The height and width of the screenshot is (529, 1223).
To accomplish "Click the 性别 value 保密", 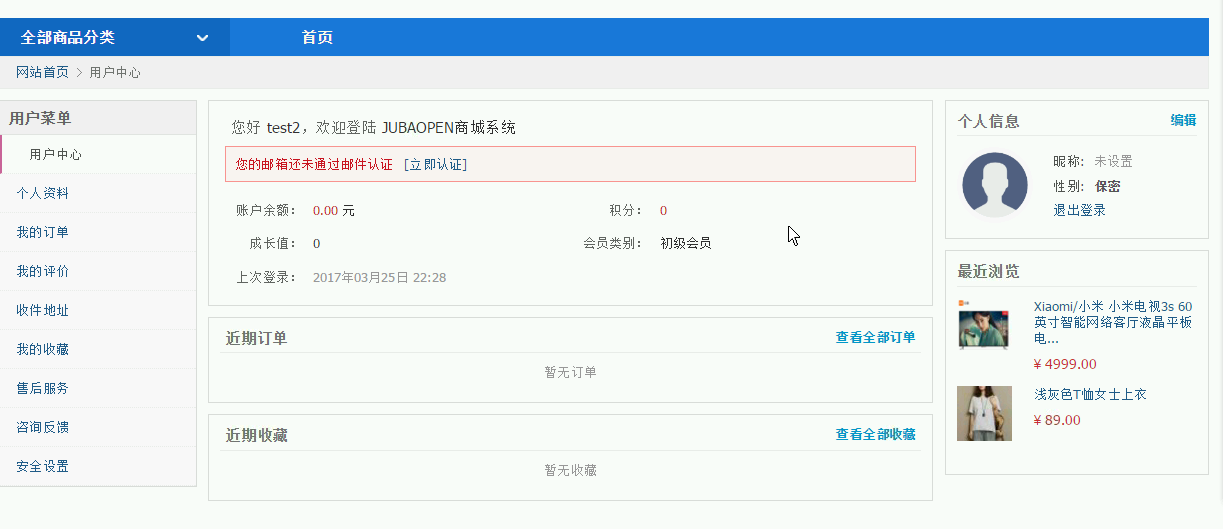I will pos(1107,186).
